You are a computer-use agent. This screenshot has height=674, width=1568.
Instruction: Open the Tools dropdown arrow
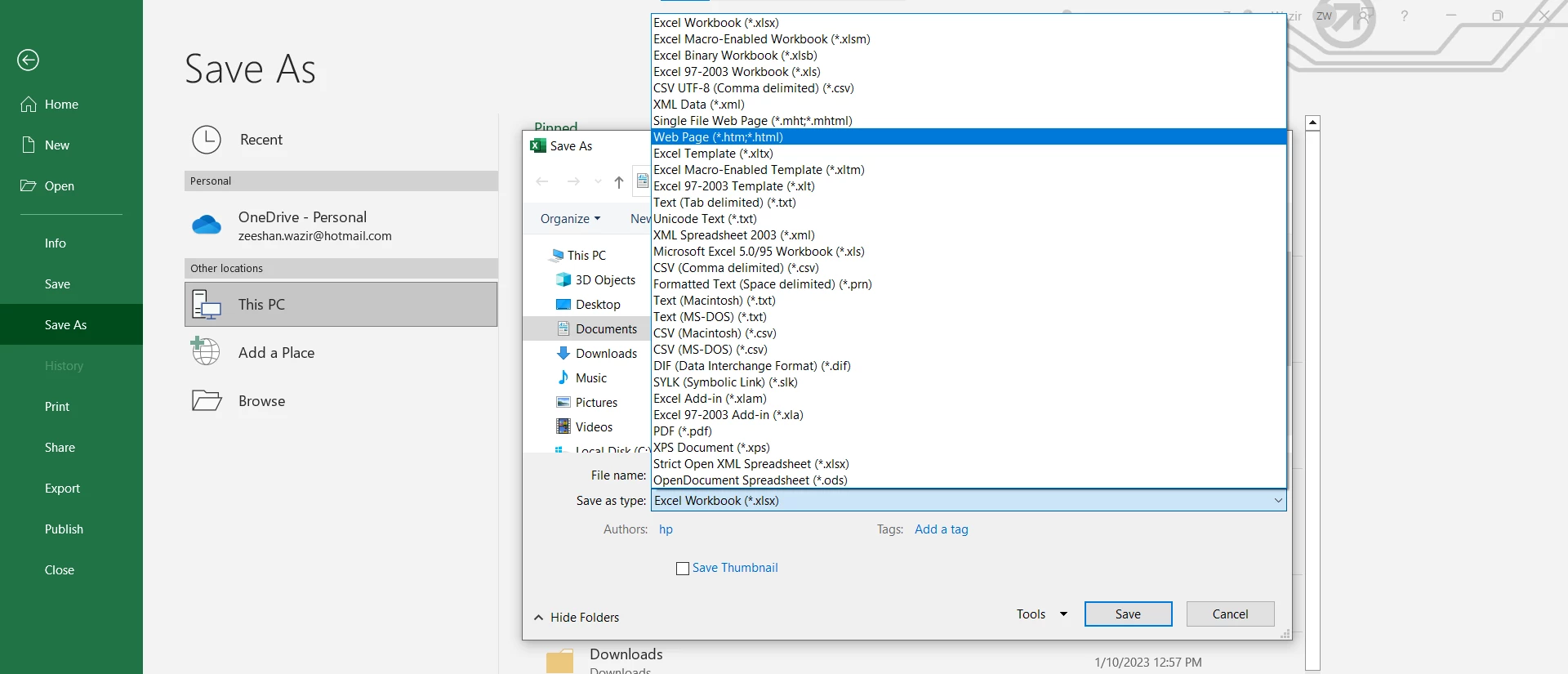click(x=1063, y=614)
